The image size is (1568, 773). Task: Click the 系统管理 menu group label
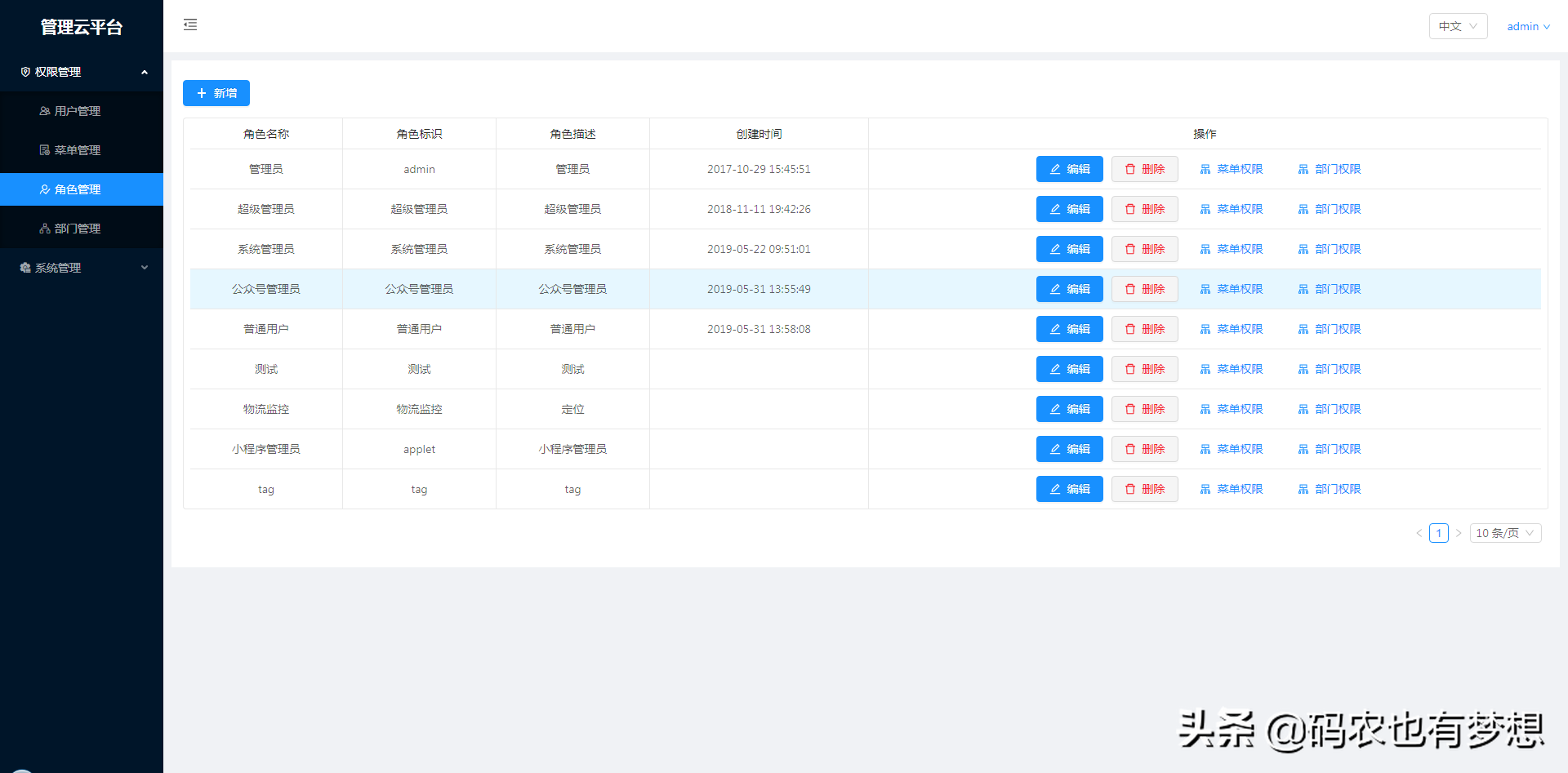point(58,268)
